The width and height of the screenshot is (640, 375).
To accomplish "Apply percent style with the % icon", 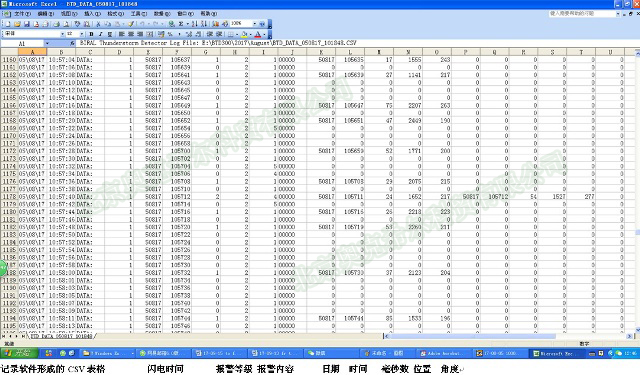I will (170, 34).
